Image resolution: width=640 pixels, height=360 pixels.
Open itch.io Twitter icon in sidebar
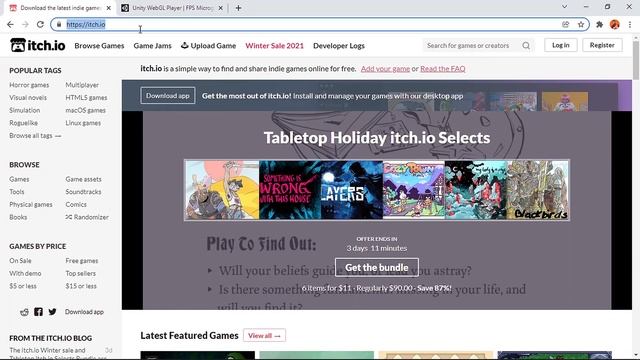[52, 312]
